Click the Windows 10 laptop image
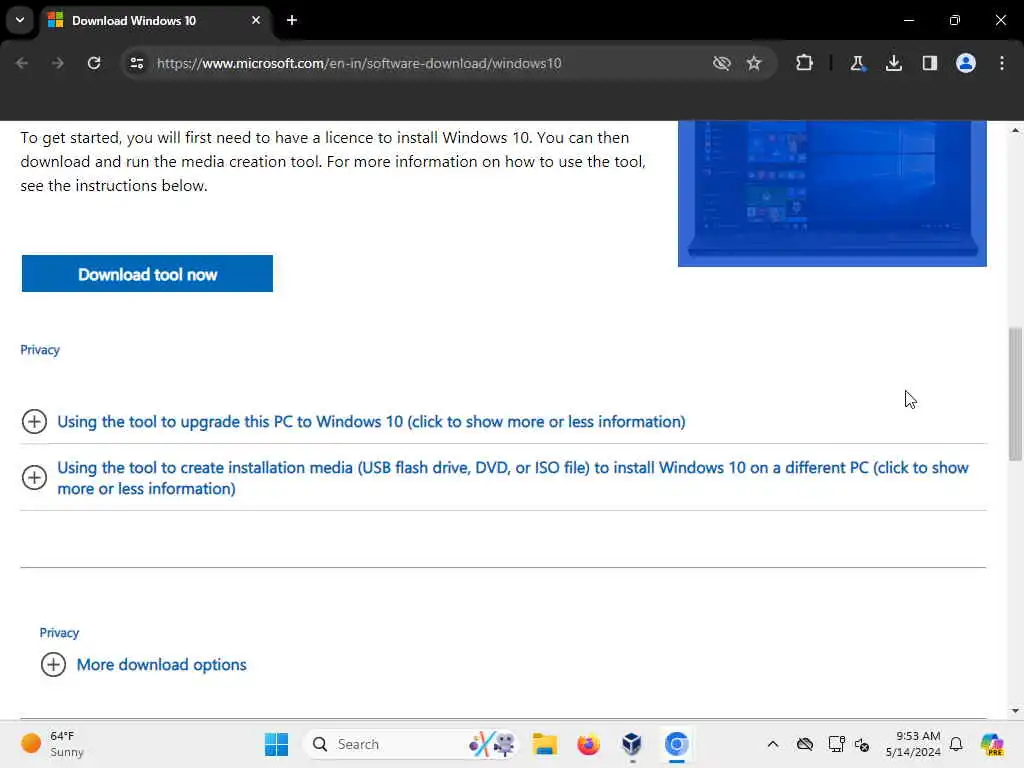This screenshot has height=768, width=1024. tap(832, 193)
